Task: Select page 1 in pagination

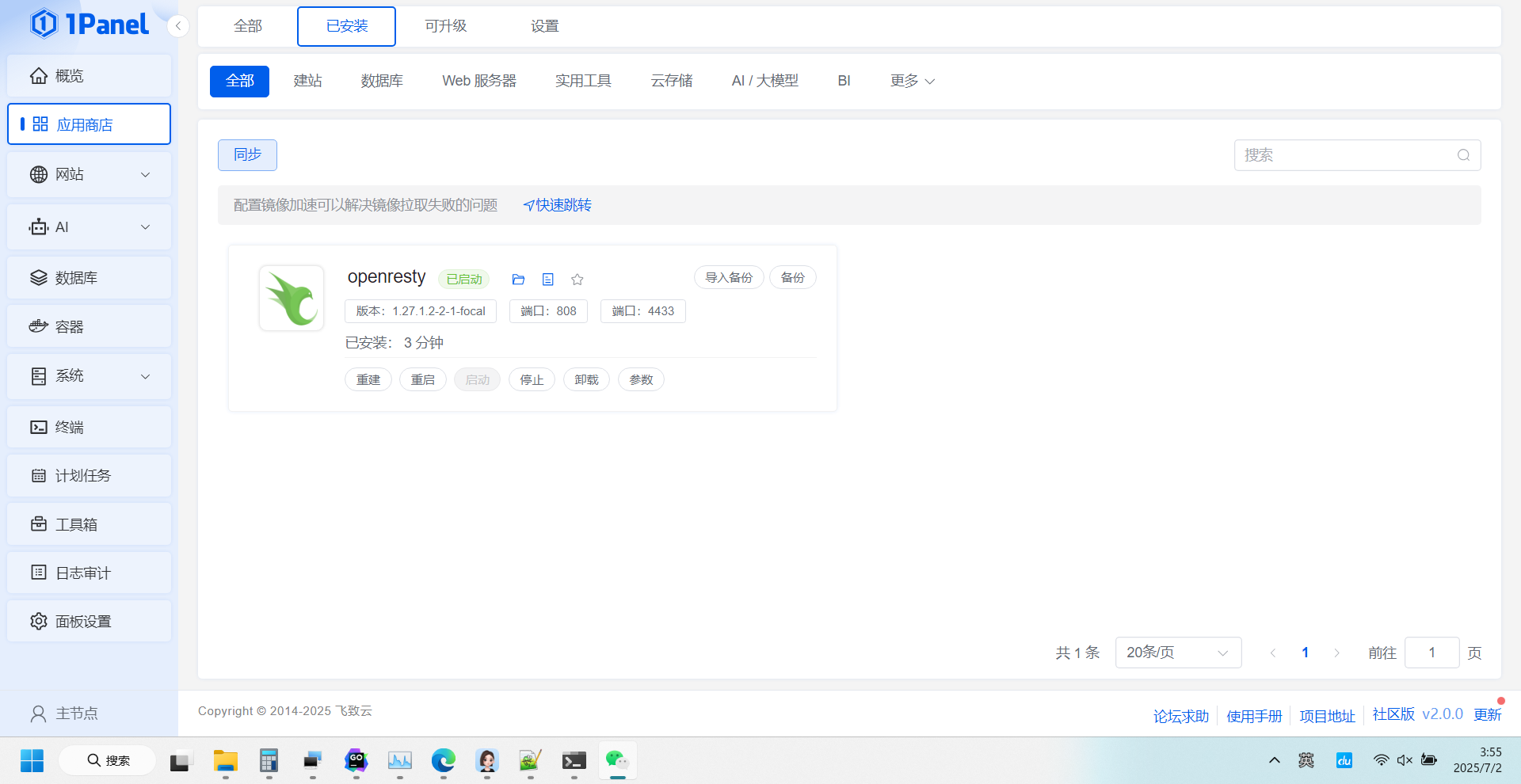Action: click(1305, 653)
